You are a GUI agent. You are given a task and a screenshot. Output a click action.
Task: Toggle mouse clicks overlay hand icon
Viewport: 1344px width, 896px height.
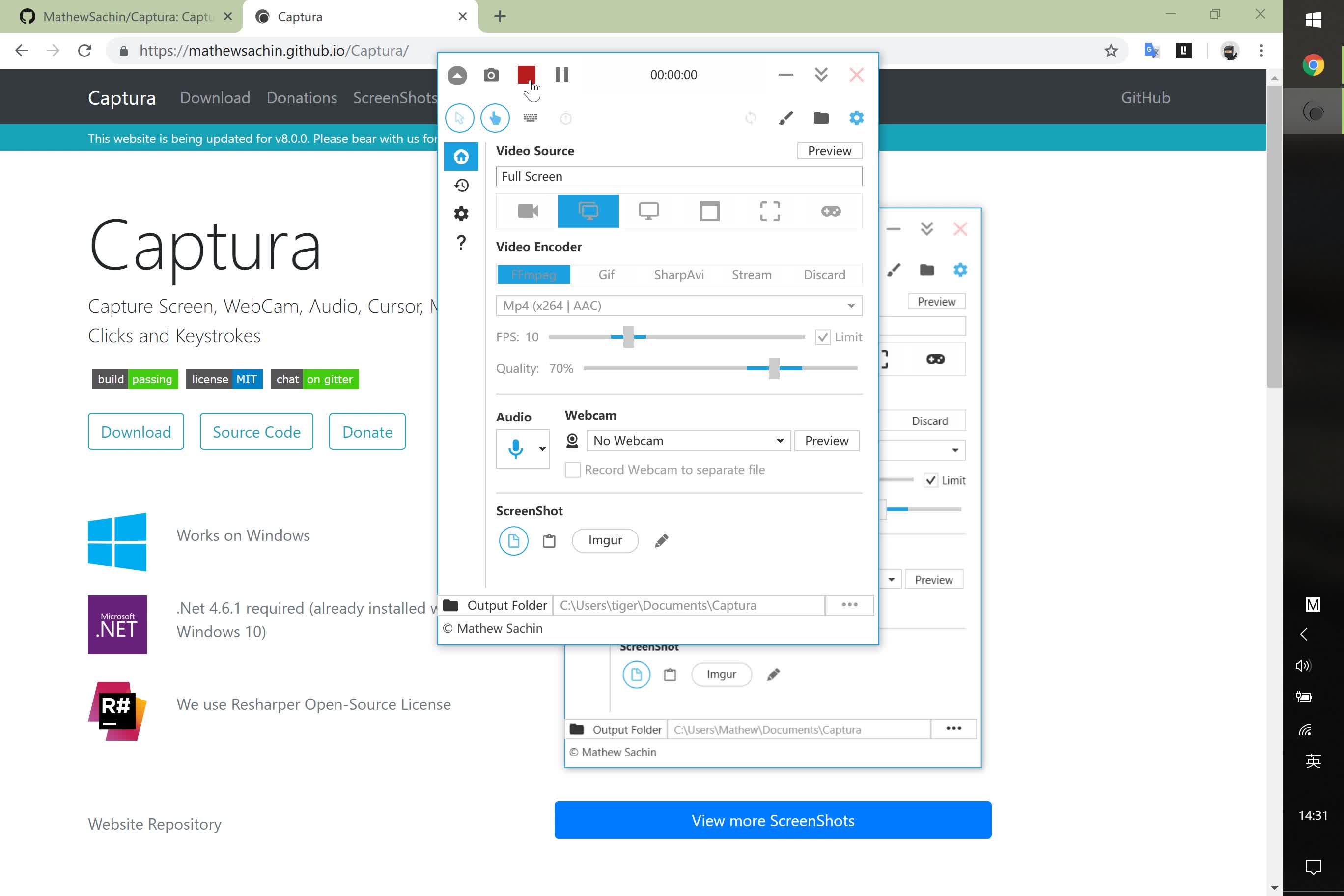tap(495, 118)
